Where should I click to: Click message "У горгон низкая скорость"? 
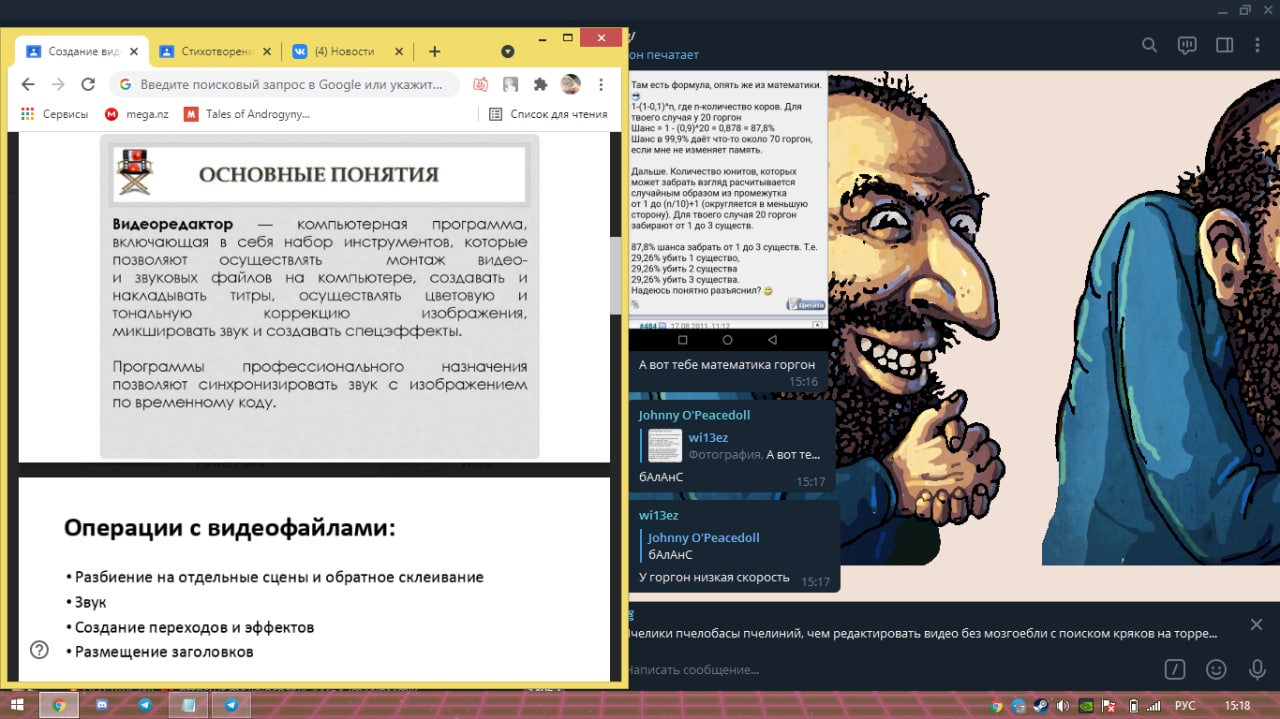pyautogui.click(x=714, y=578)
